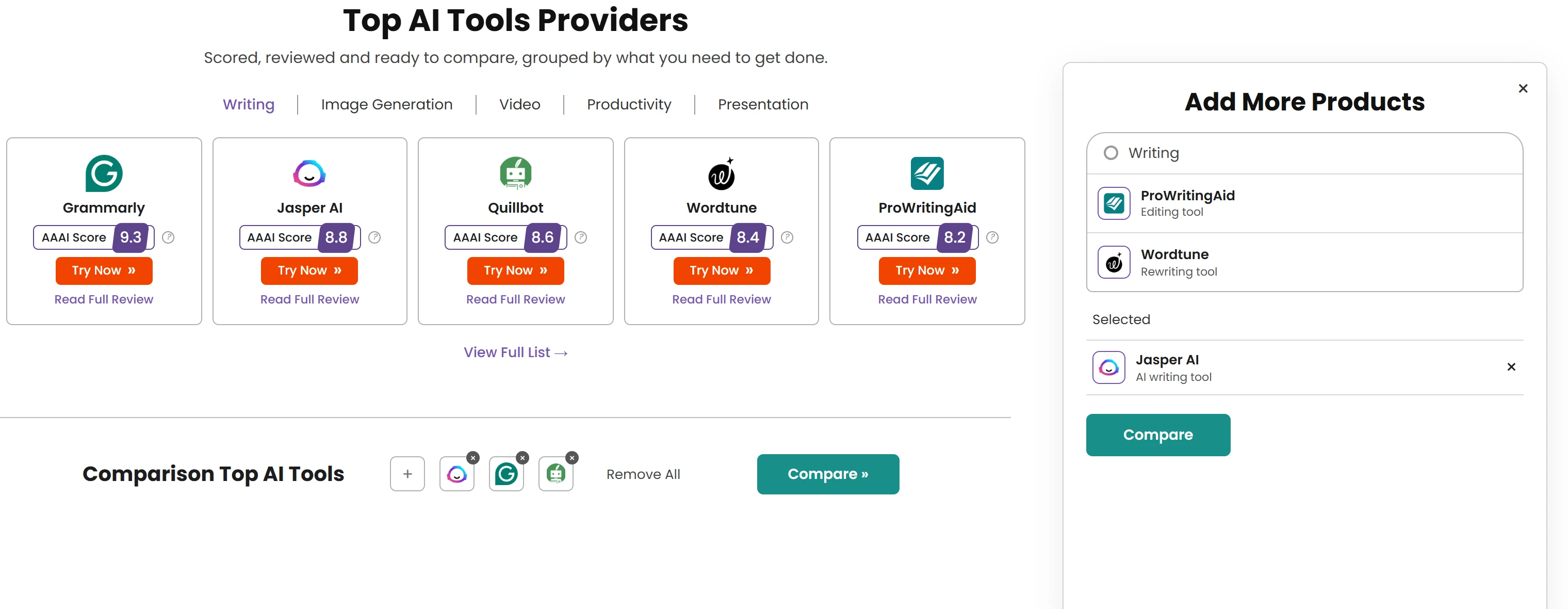Open Read Full Review for Wordtune

721,300
